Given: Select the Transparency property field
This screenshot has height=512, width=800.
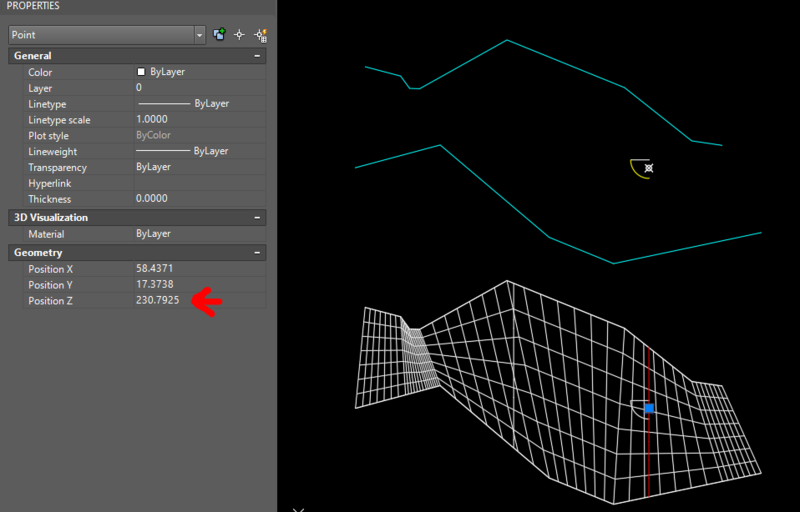Looking at the screenshot, I should coord(198,167).
